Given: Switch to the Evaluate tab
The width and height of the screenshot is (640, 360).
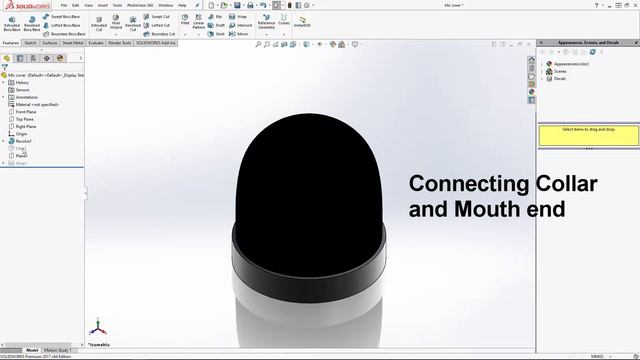Looking at the screenshot, I should [96, 42].
